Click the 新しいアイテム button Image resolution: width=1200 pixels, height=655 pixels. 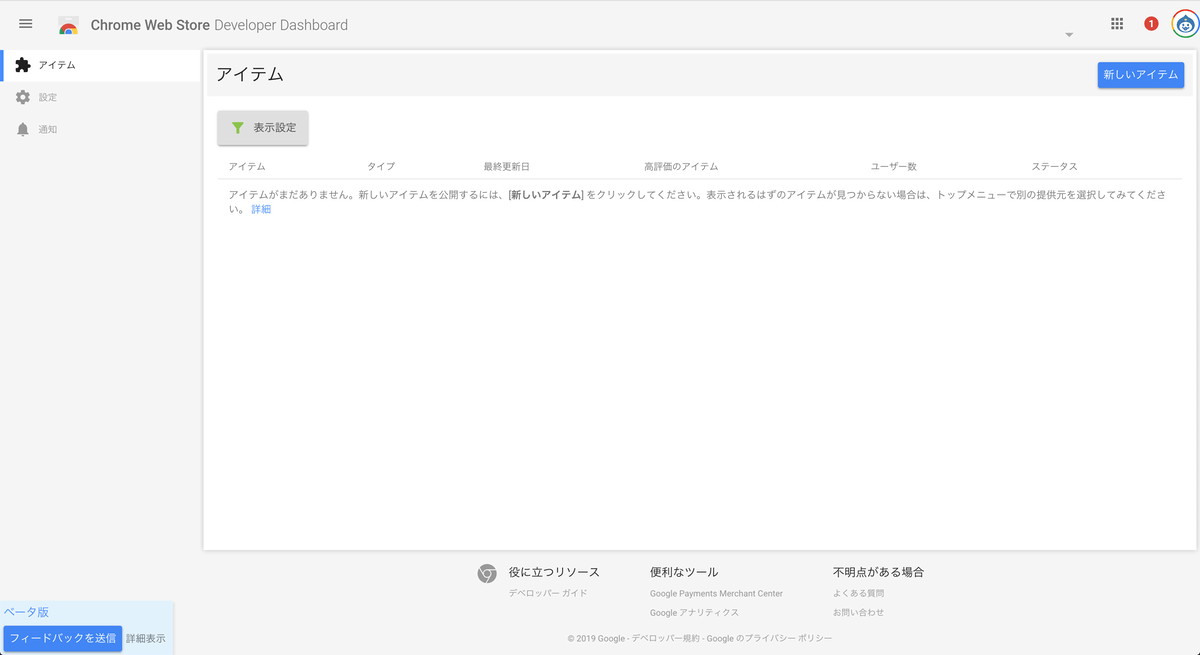coord(1140,74)
